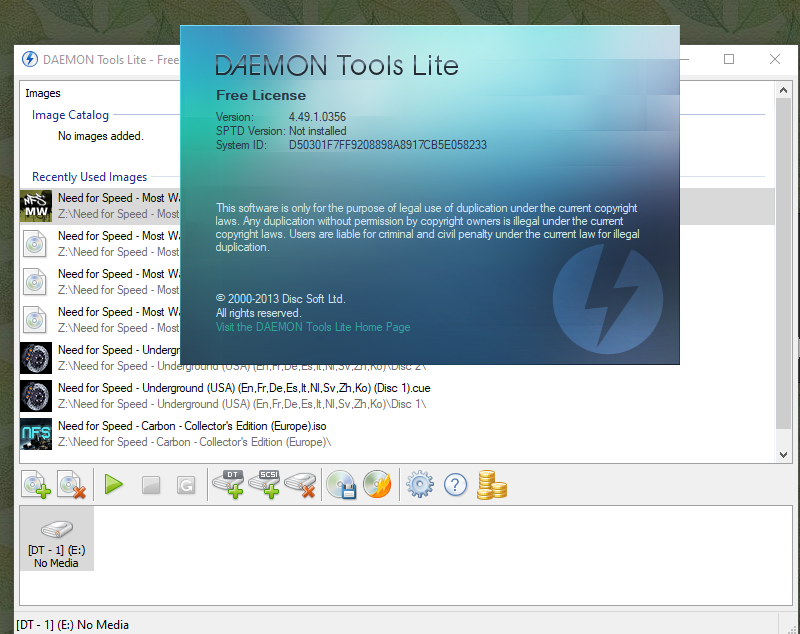The width and height of the screenshot is (800, 634).
Task: Click the Recently Used Images header
Action: click(x=89, y=176)
